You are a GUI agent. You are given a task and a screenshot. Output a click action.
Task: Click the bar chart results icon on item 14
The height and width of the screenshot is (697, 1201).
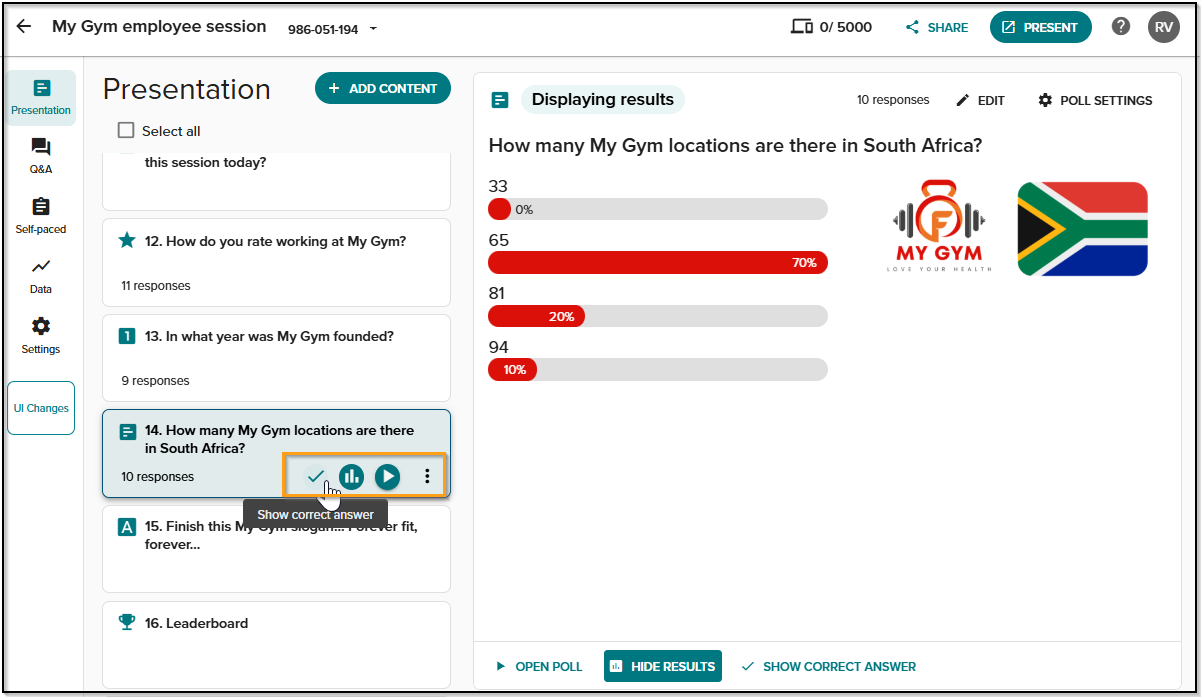[x=351, y=476]
